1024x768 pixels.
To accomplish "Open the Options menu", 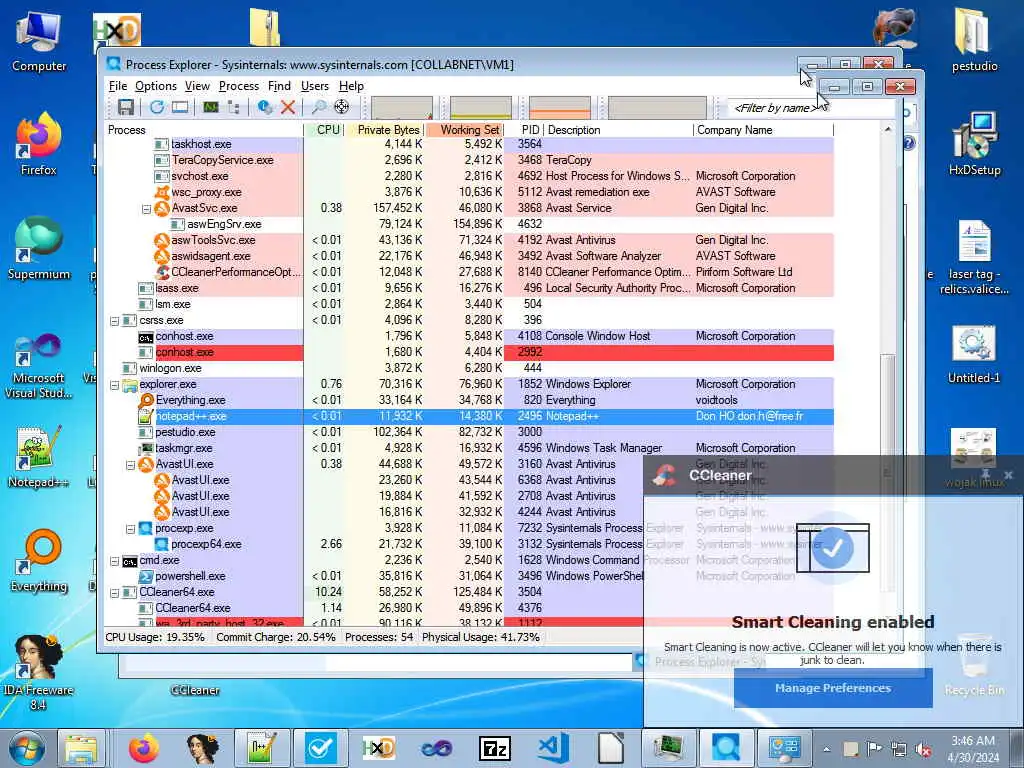I will (155, 86).
